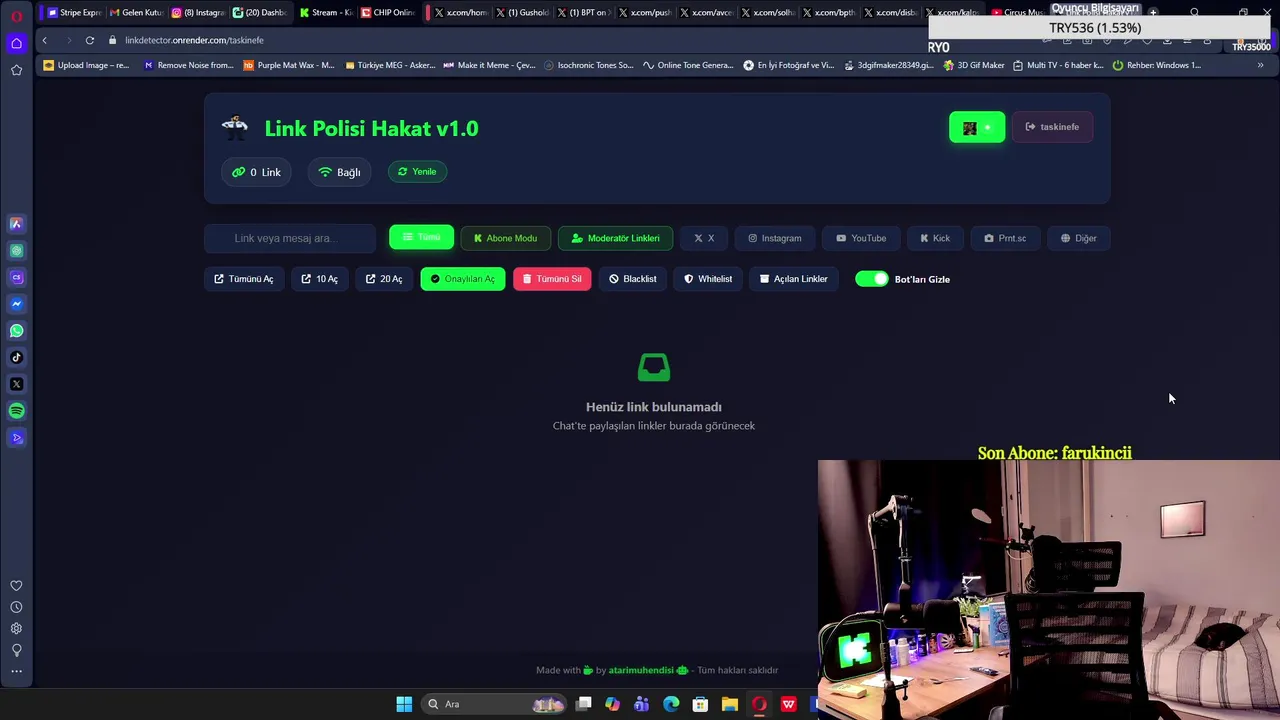This screenshot has width=1280, height=720.
Task: Open the sidebar lightbulb tips icon
Action: click(16, 650)
